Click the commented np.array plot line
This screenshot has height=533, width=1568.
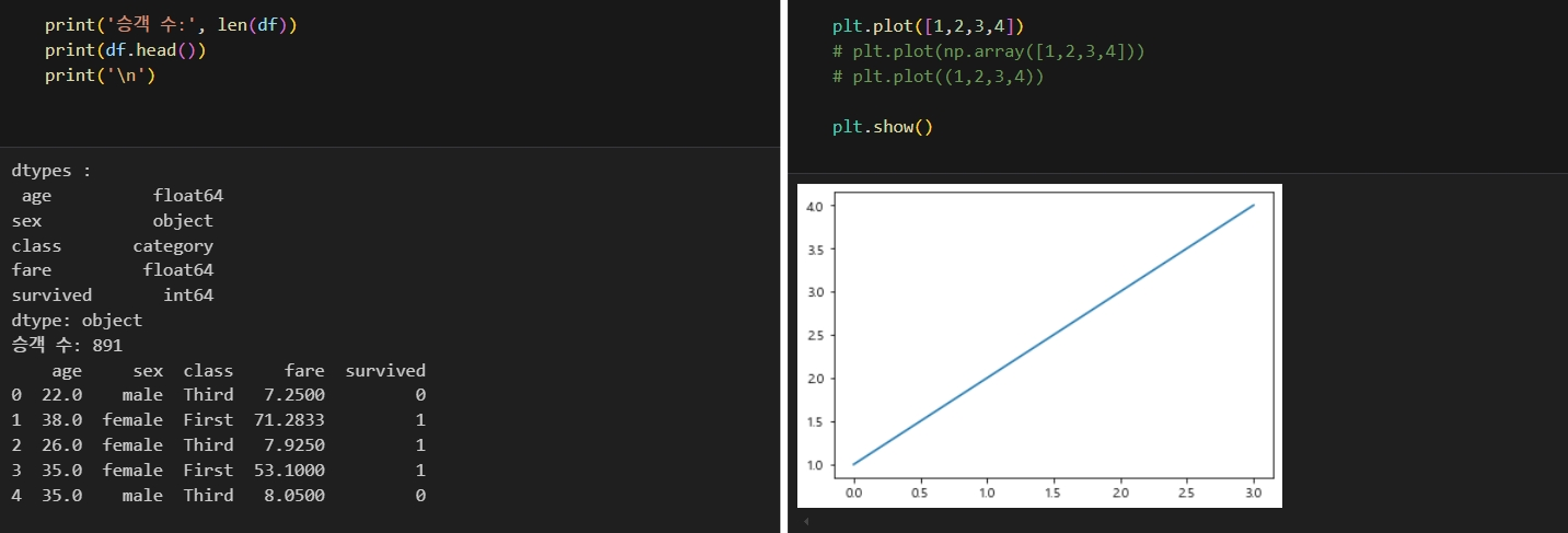point(988,52)
